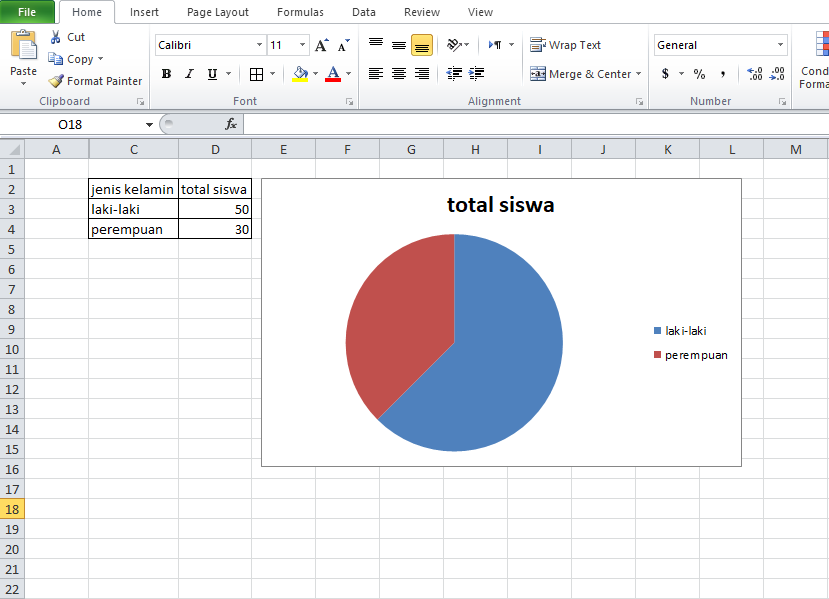Toggle underline formatting on
Viewport: 829px width, 599px height.
pyautogui.click(x=210, y=73)
